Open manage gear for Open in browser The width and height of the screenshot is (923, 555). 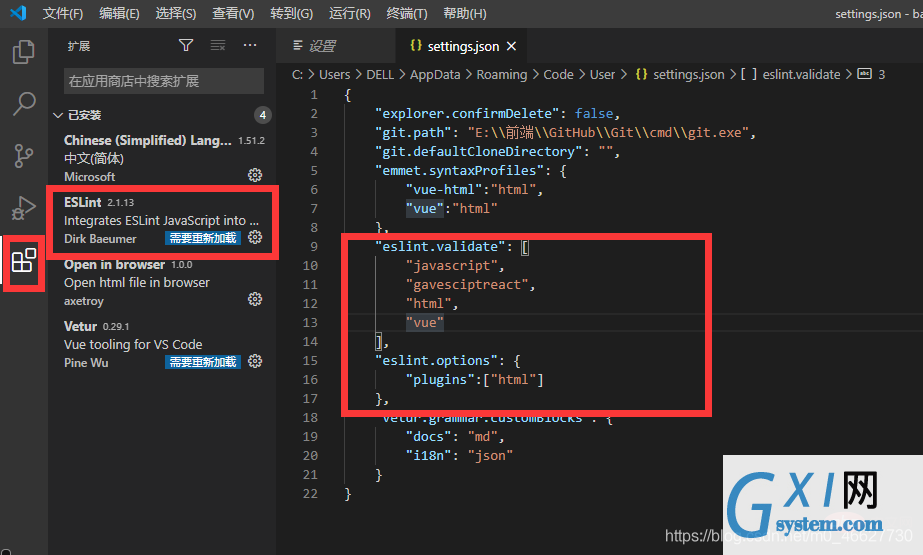click(x=255, y=299)
